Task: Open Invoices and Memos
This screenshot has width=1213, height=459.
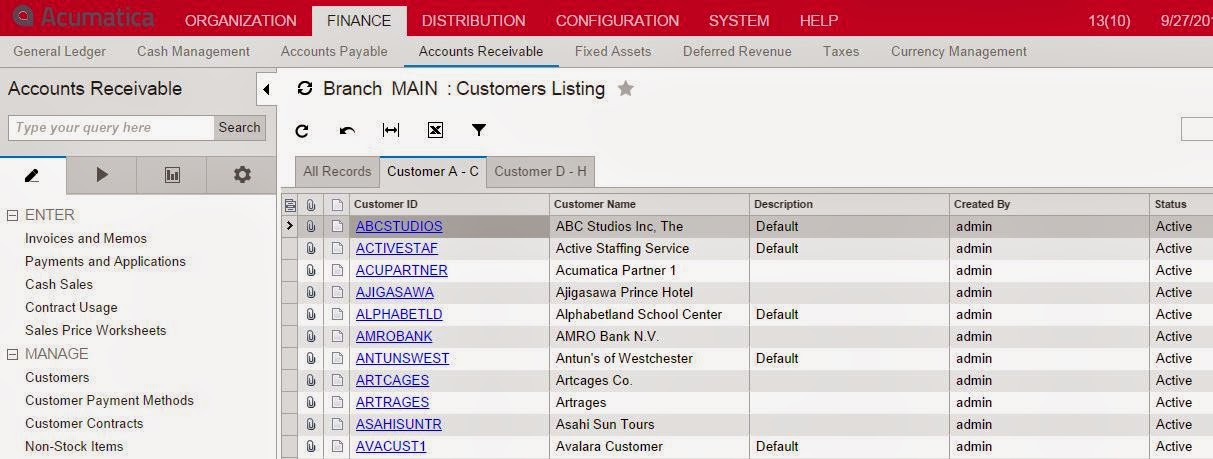Action: point(86,238)
